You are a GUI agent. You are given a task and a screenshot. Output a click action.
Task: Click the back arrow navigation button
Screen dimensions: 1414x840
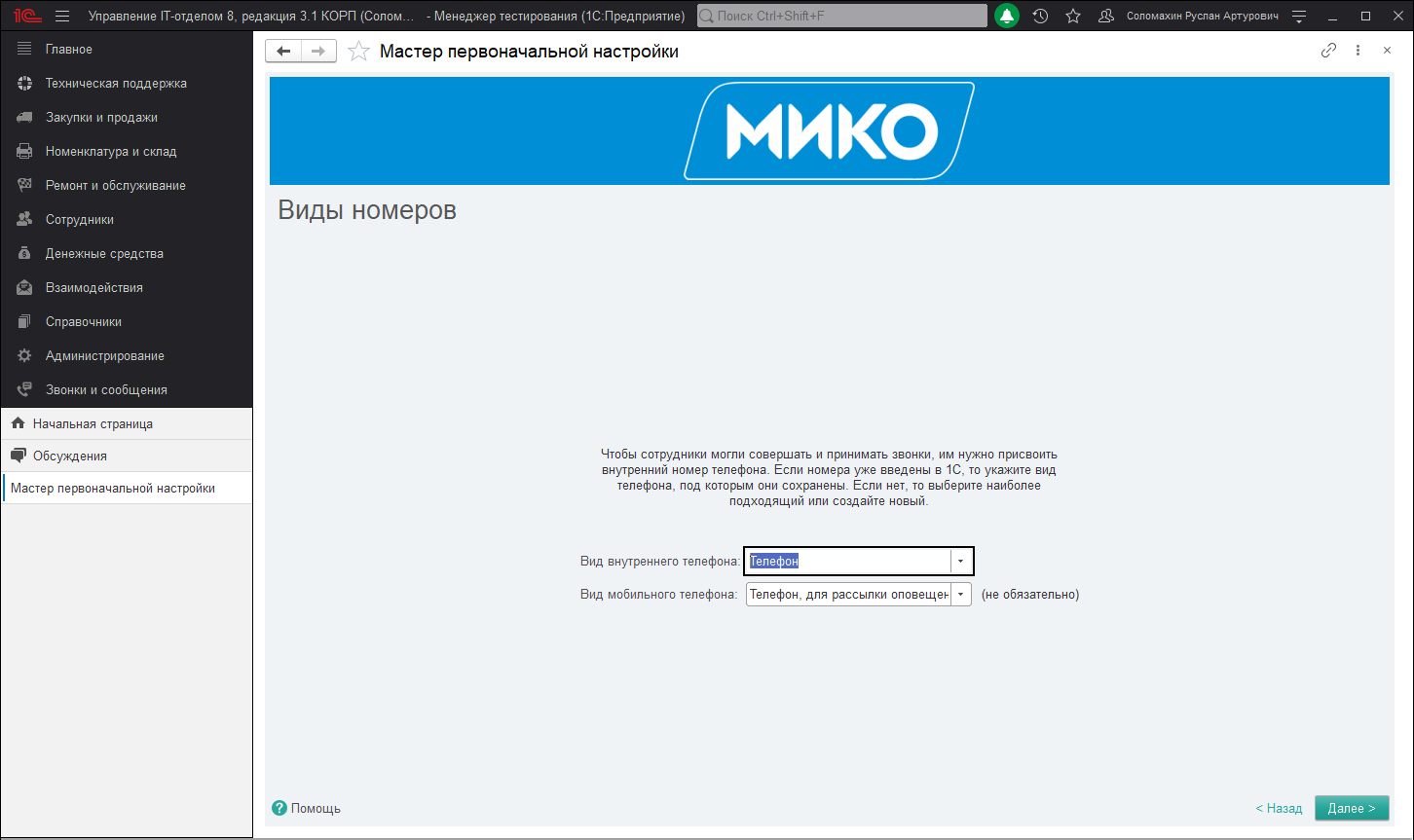point(283,52)
